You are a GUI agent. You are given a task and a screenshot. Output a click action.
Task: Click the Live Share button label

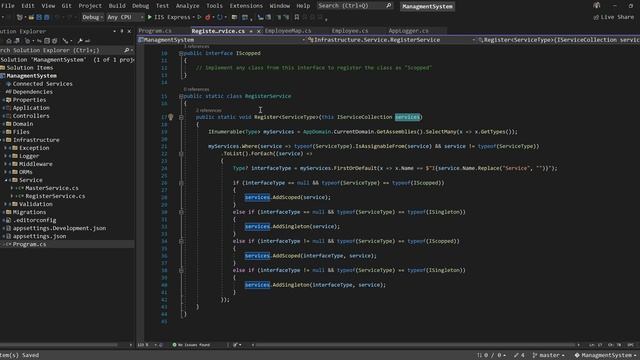(x=617, y=17)
